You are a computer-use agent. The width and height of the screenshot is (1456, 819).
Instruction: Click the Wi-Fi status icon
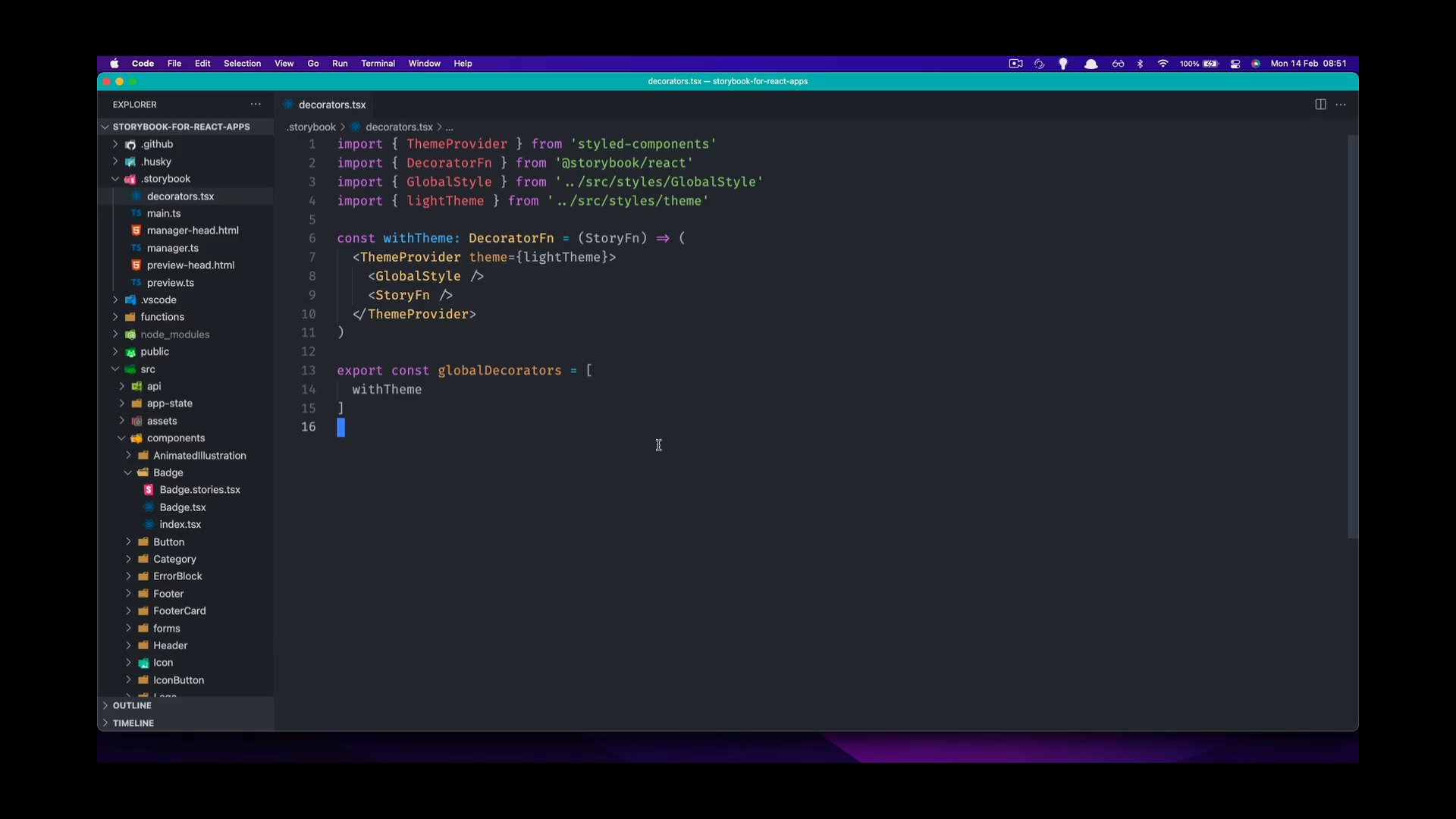1163,64
